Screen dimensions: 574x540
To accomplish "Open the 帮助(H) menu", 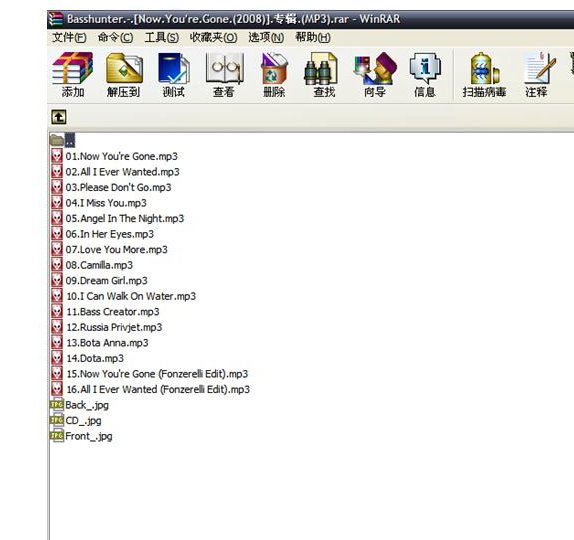I will pos(313,37).
